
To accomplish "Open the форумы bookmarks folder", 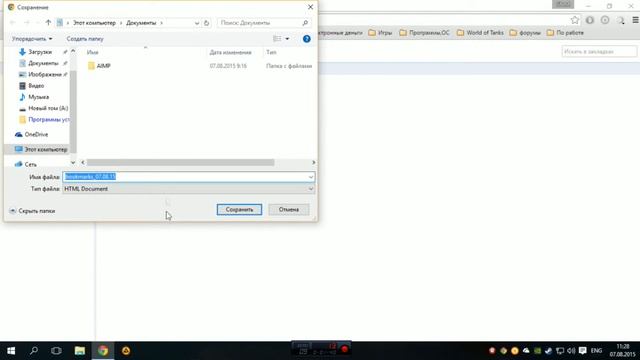I will [x=525, y=33].
